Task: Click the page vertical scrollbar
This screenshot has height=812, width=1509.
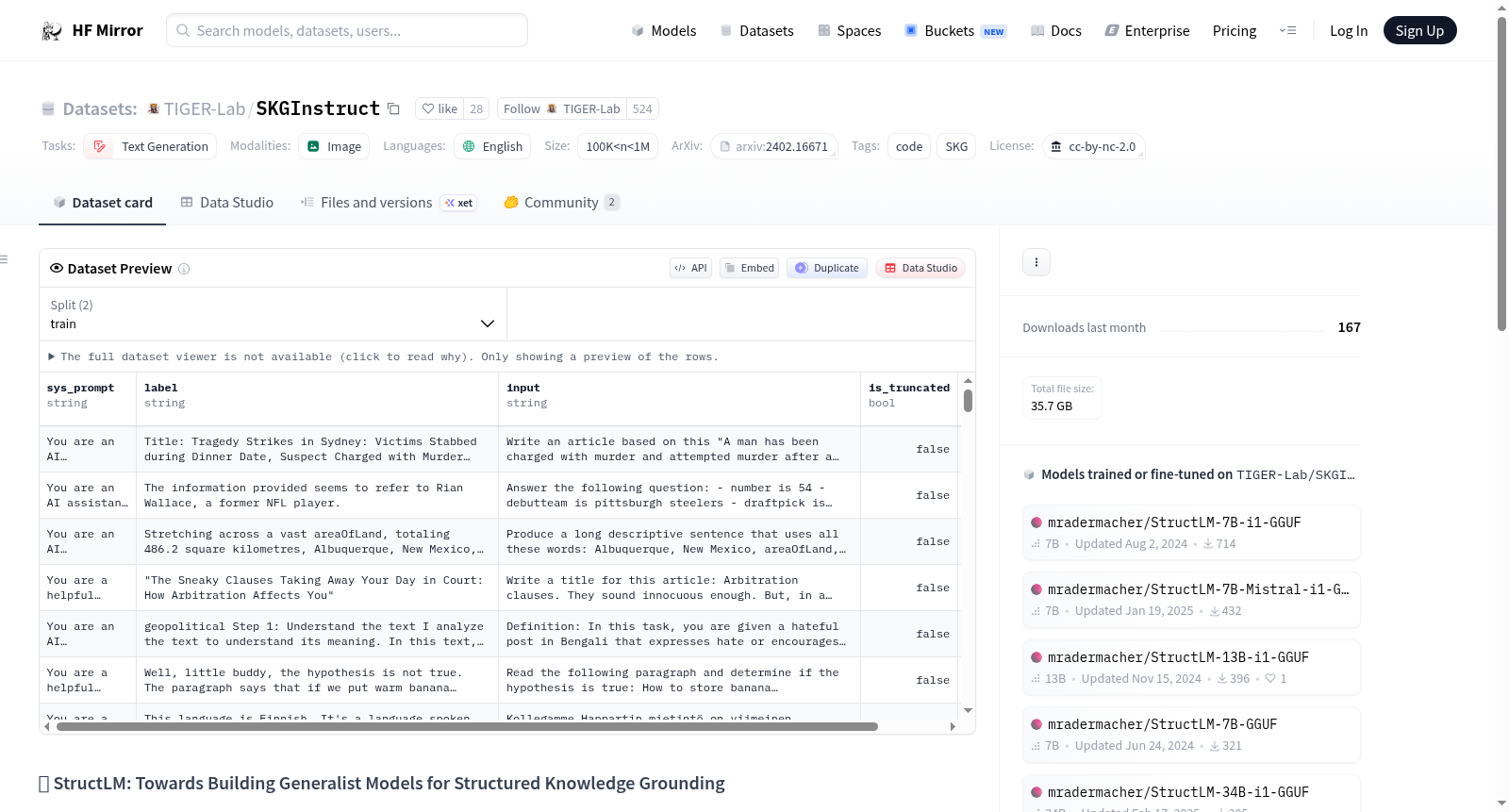Action: pos(1501,174)
